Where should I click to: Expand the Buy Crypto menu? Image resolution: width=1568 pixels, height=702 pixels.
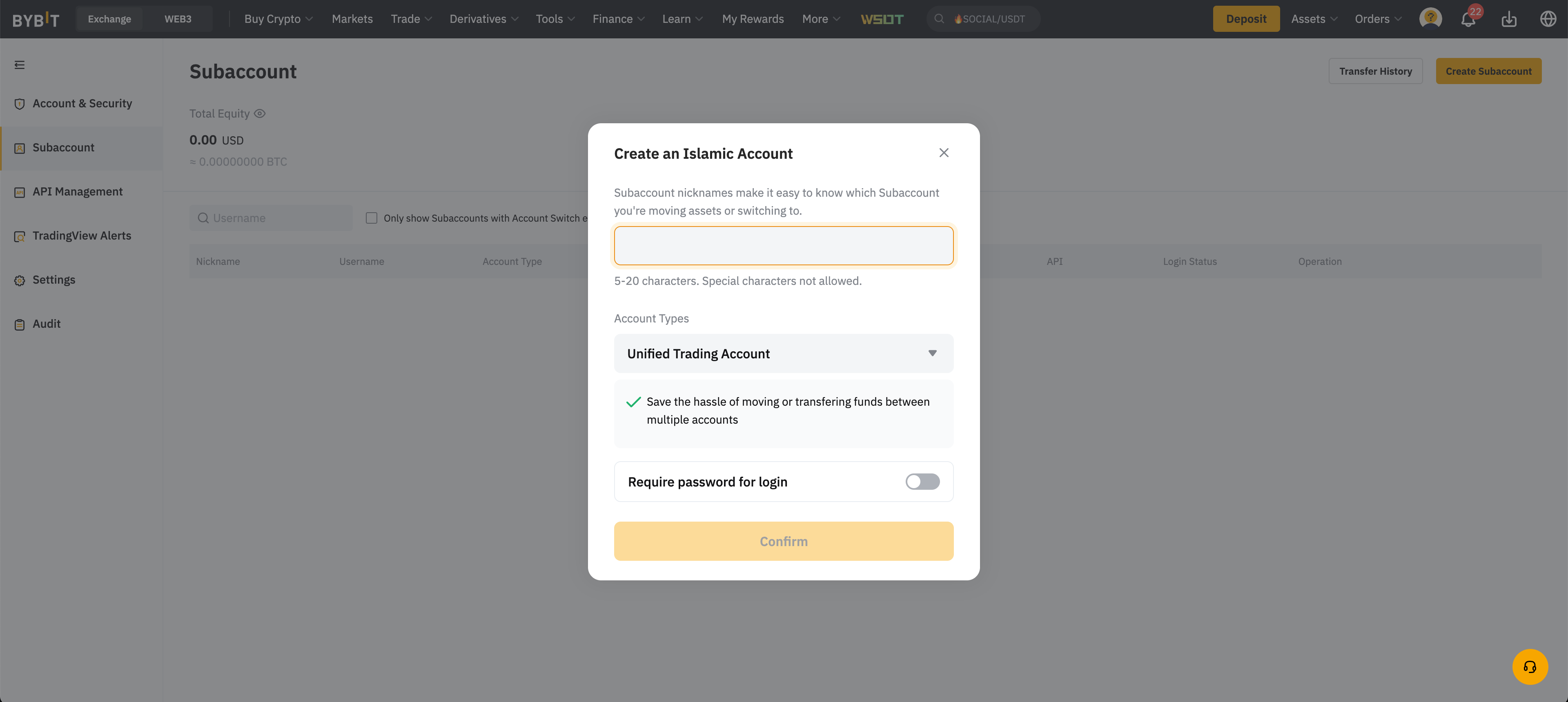click(278, 19)
